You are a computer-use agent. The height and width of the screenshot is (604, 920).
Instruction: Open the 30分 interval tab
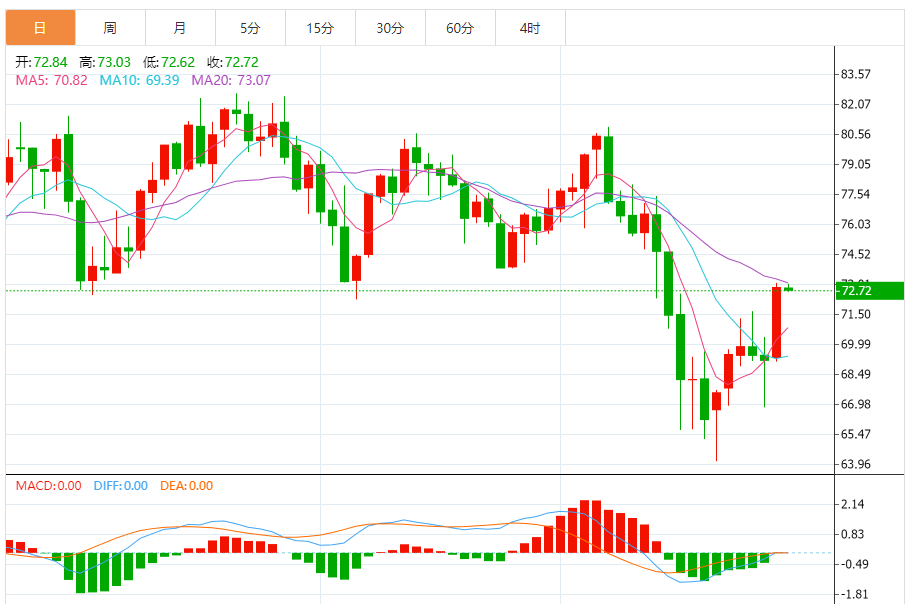point(390,28)
